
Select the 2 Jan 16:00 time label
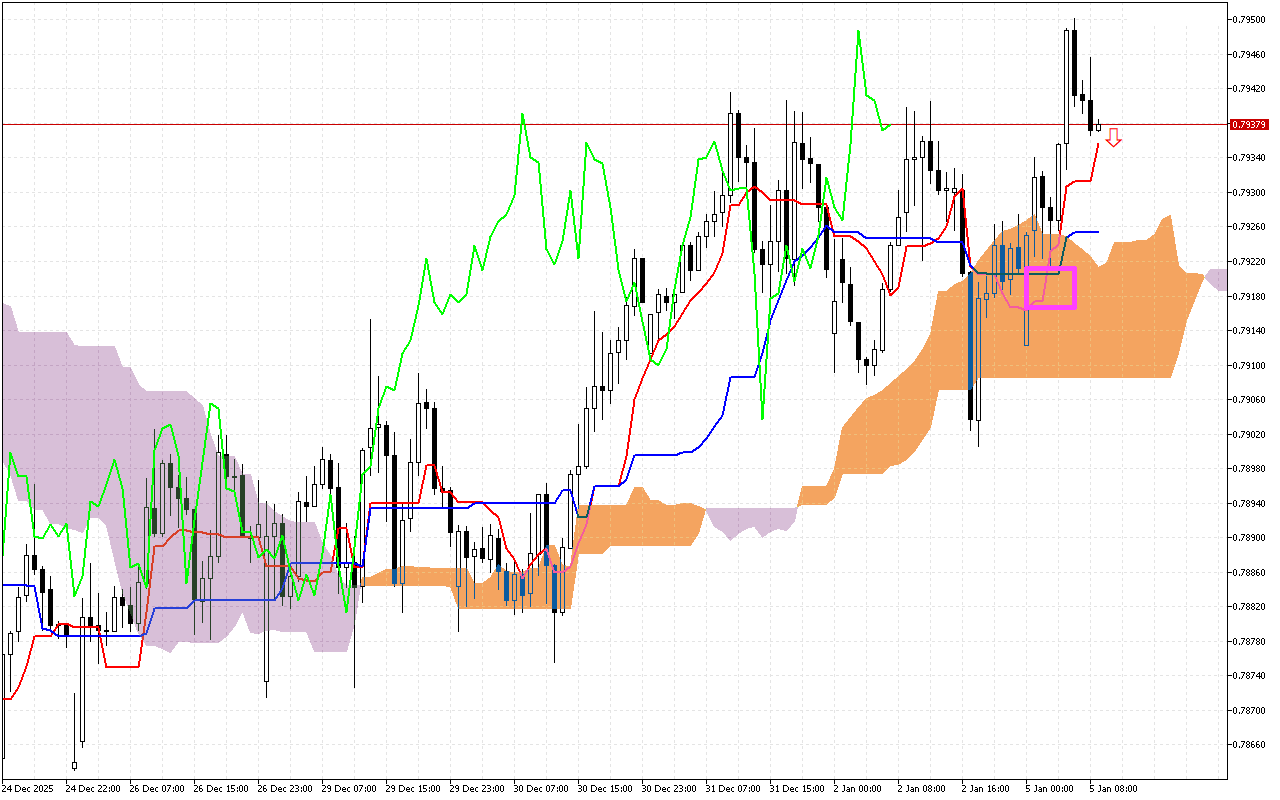click(x=985, y=788)
